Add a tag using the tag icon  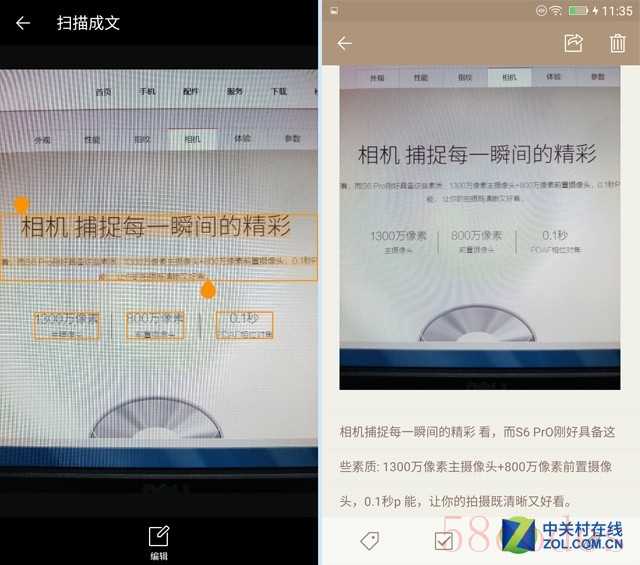[x=369, y=541]
